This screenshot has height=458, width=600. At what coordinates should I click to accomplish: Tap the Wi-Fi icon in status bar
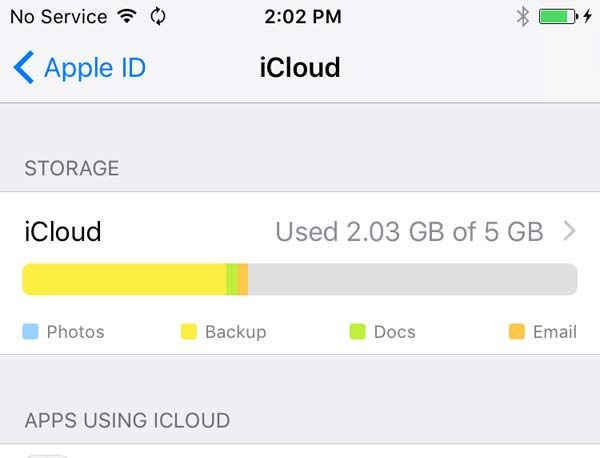pyautogui.click(x=126, y=16)
